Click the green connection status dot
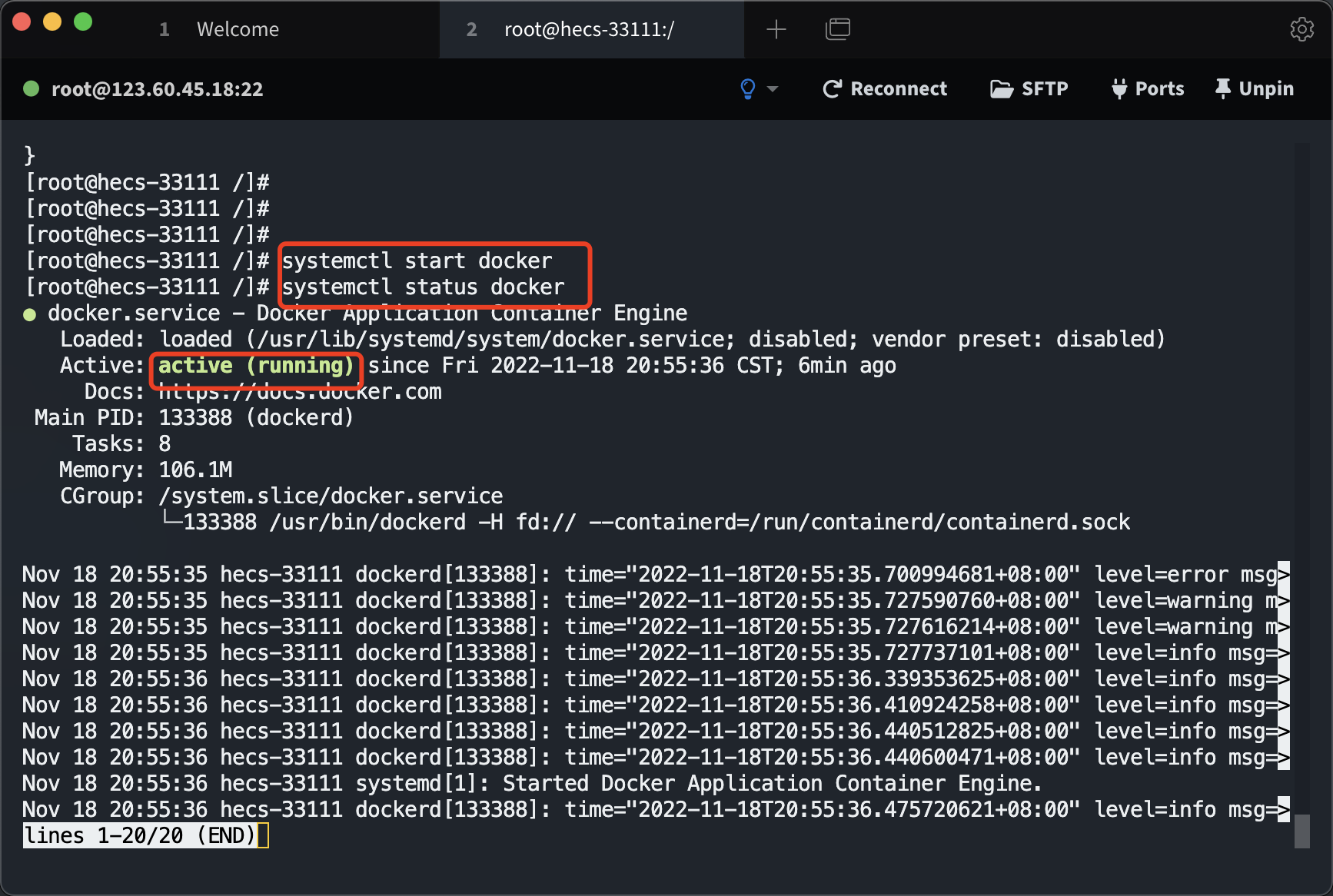 pyautogui.click(x=32, y=89)
